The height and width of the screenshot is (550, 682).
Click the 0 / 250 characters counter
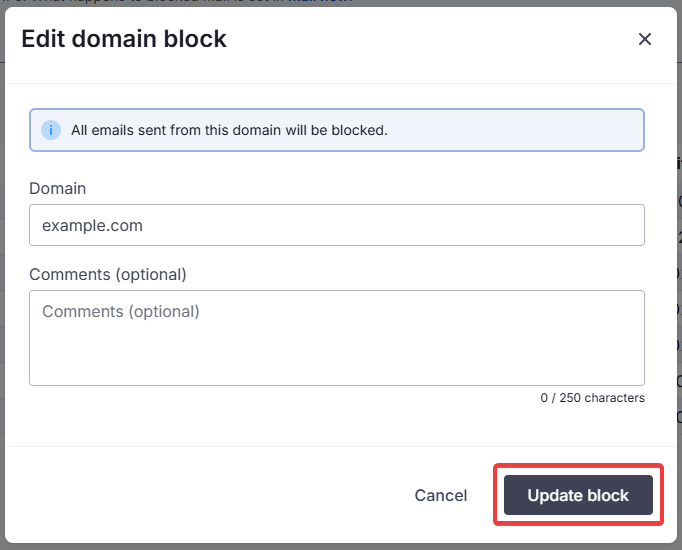coord(592,398)
